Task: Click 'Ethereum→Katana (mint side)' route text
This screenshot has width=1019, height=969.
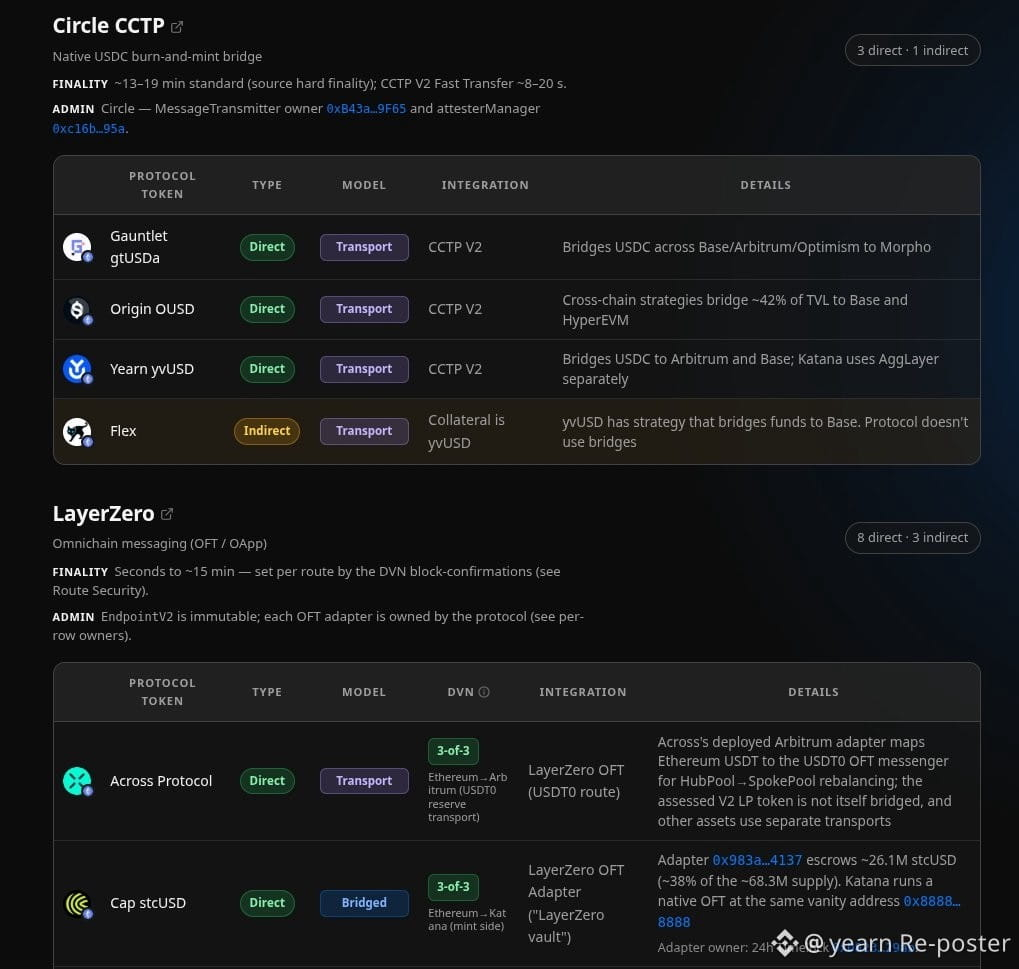Action: (467, 920)
